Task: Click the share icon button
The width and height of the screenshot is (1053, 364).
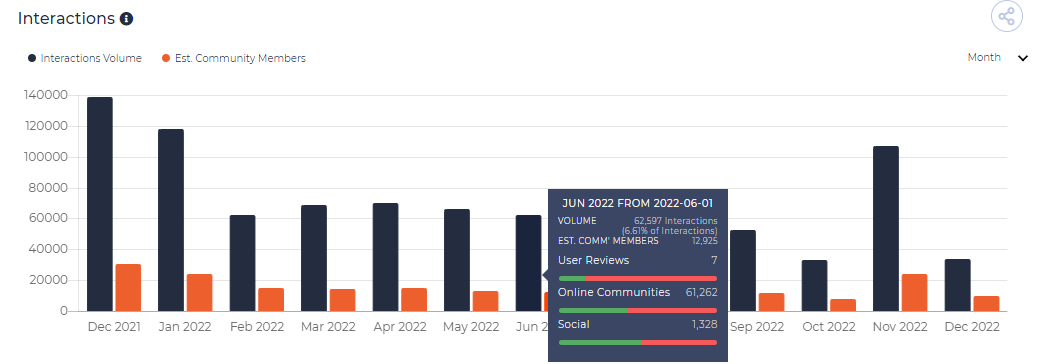Action: 1006,17
